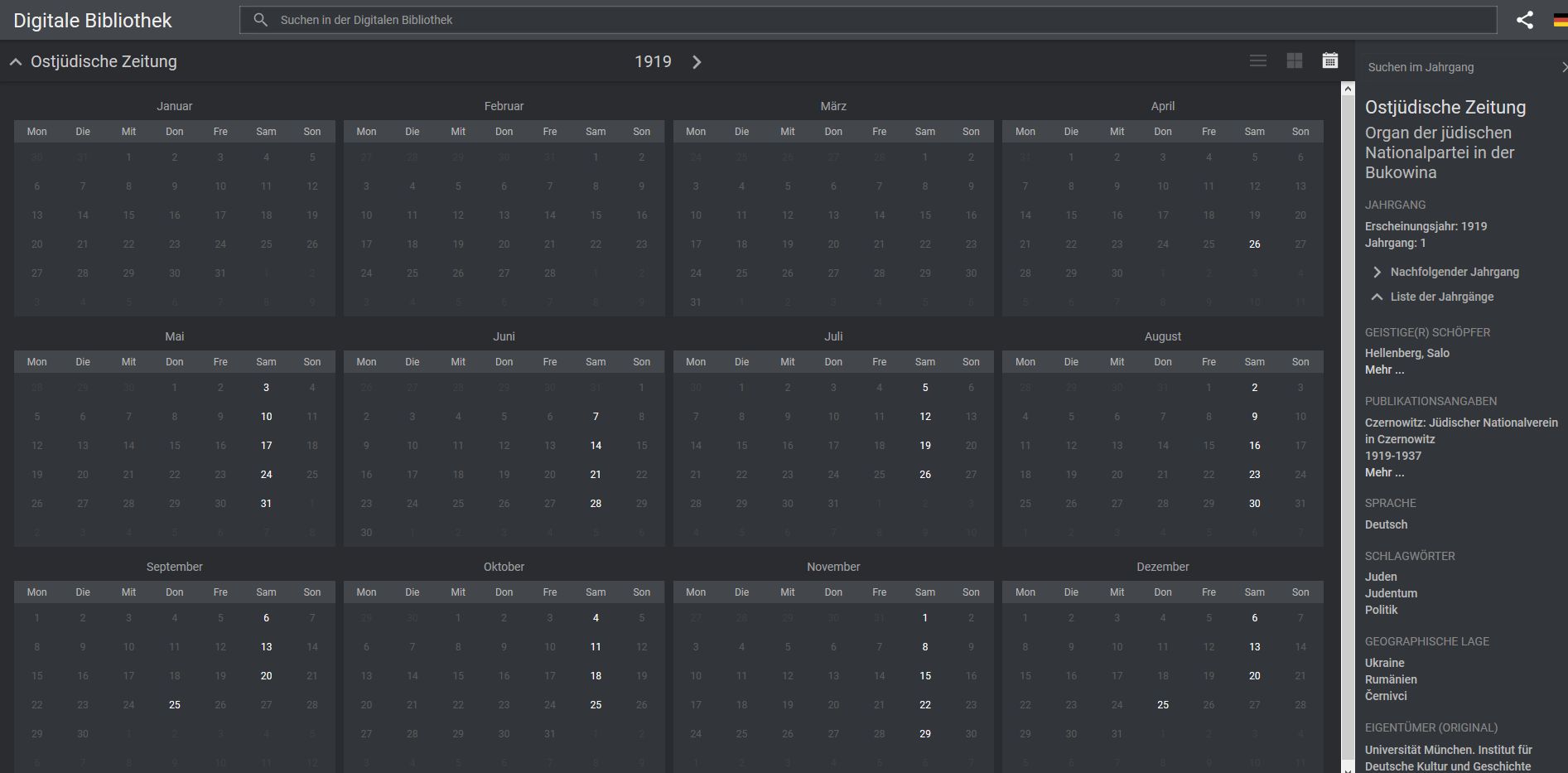Image resolution: width=1568 pixels, height=773 pixels.
Task: Open issue of November 15
Action: 925,676
